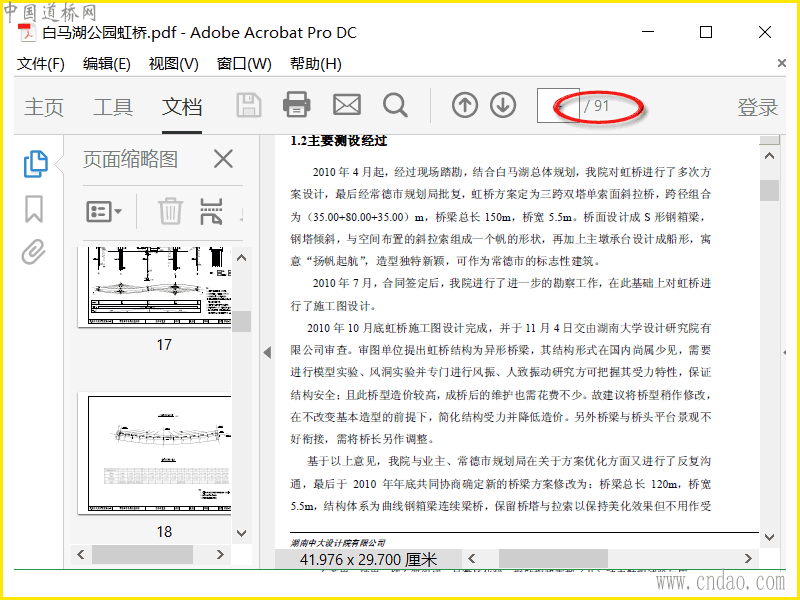Screen dimensions: 800x600
Task: Click thumbnail panel scroll left arrow
Action: click(x=81, y=554)
